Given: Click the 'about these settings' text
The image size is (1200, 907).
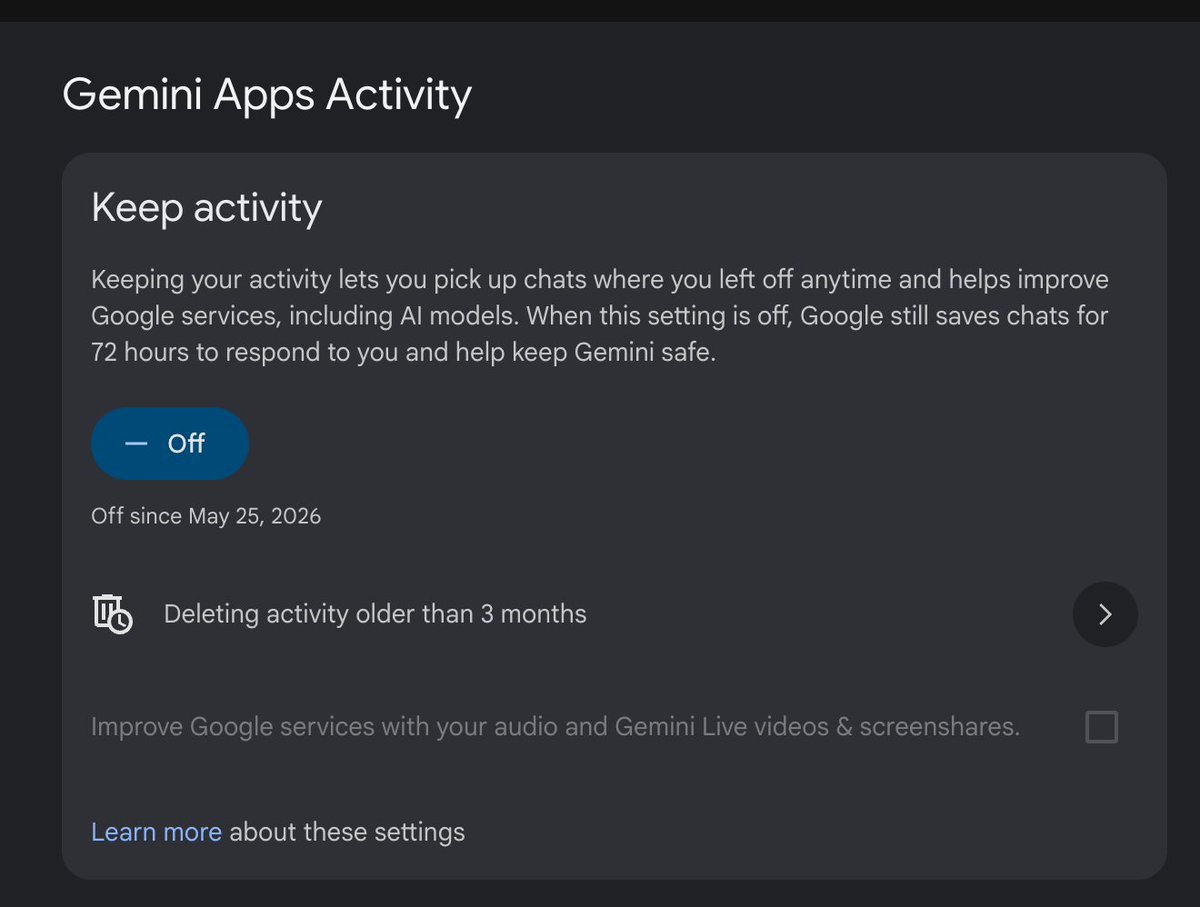Looking at the screenshot, I should pos(347,832).
